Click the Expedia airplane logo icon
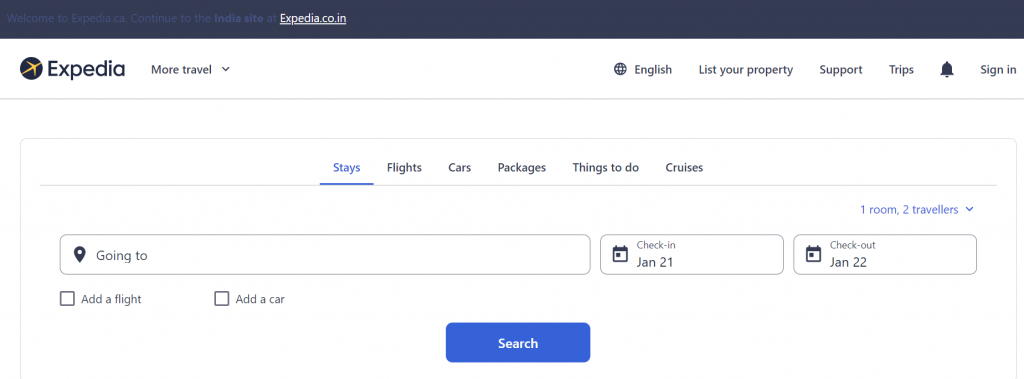 [31, 69]
